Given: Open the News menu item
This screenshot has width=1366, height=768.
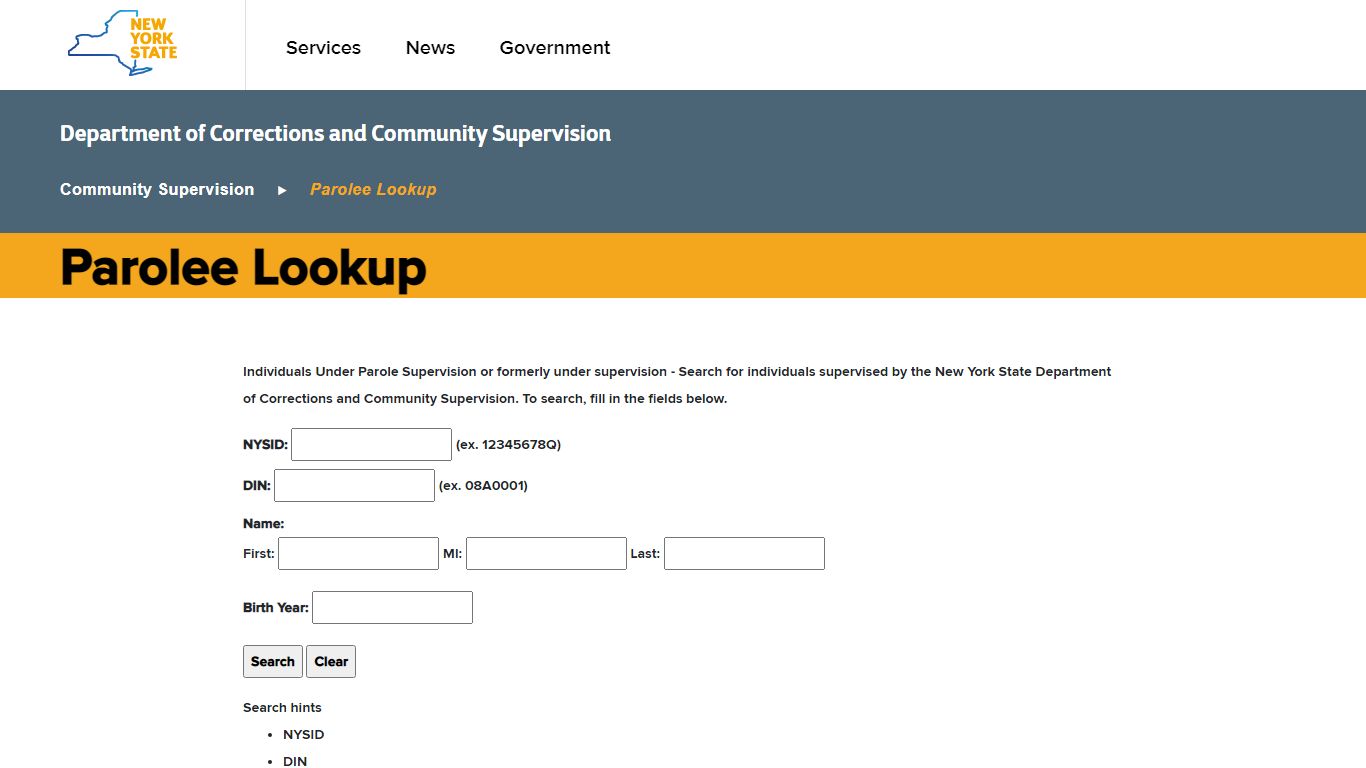Looking at the screenshot, I should click(430, 47).
